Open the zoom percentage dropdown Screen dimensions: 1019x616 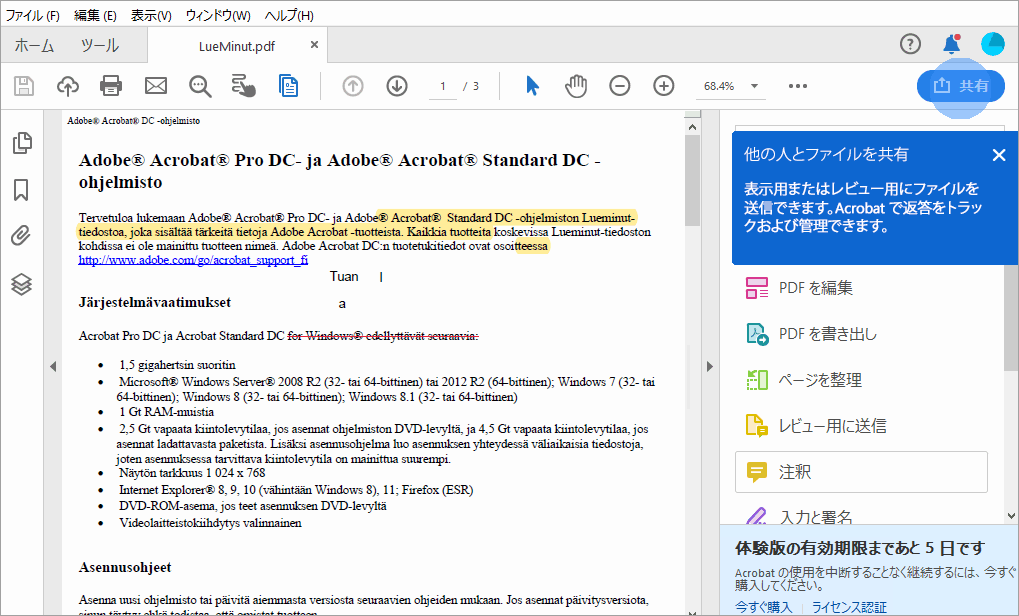pyautogui.click(x=755, y=86)
